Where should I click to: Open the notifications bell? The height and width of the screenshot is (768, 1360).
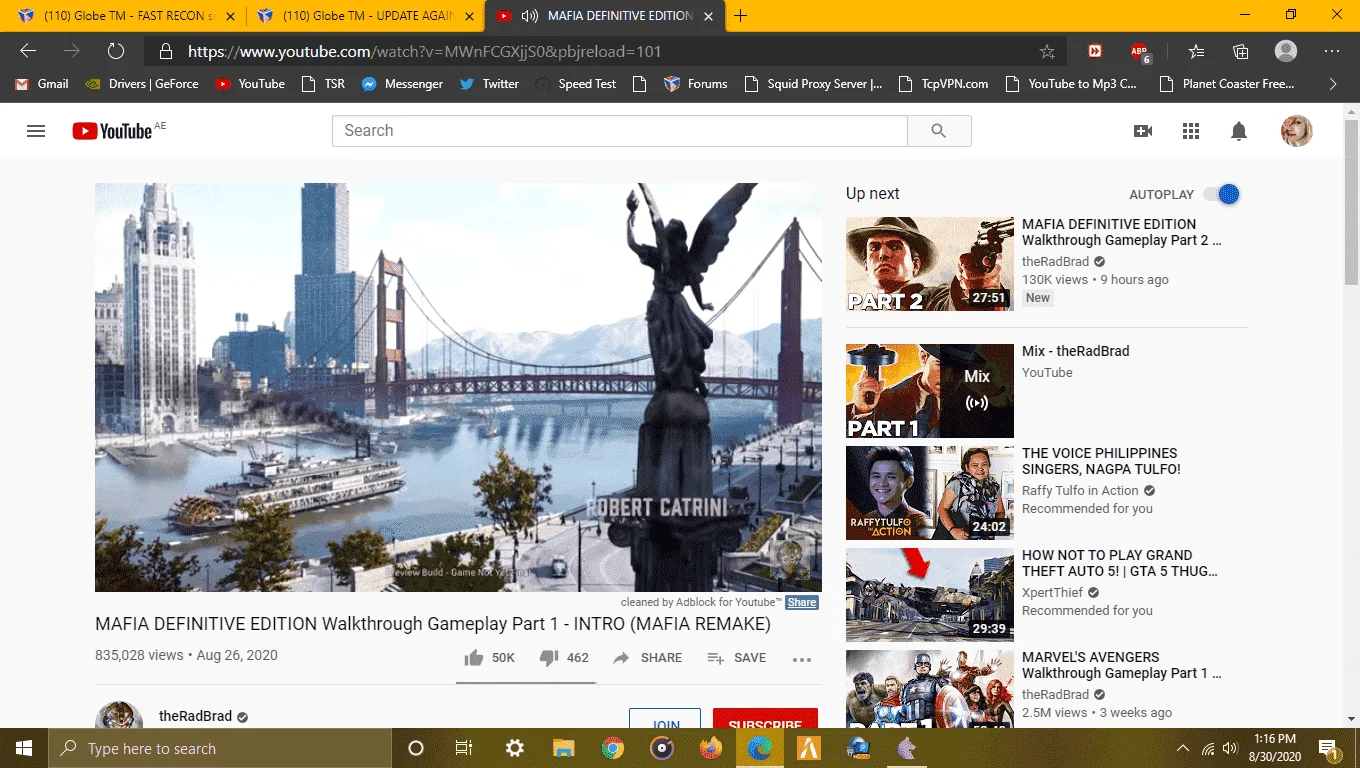[x=1239, y=131]
